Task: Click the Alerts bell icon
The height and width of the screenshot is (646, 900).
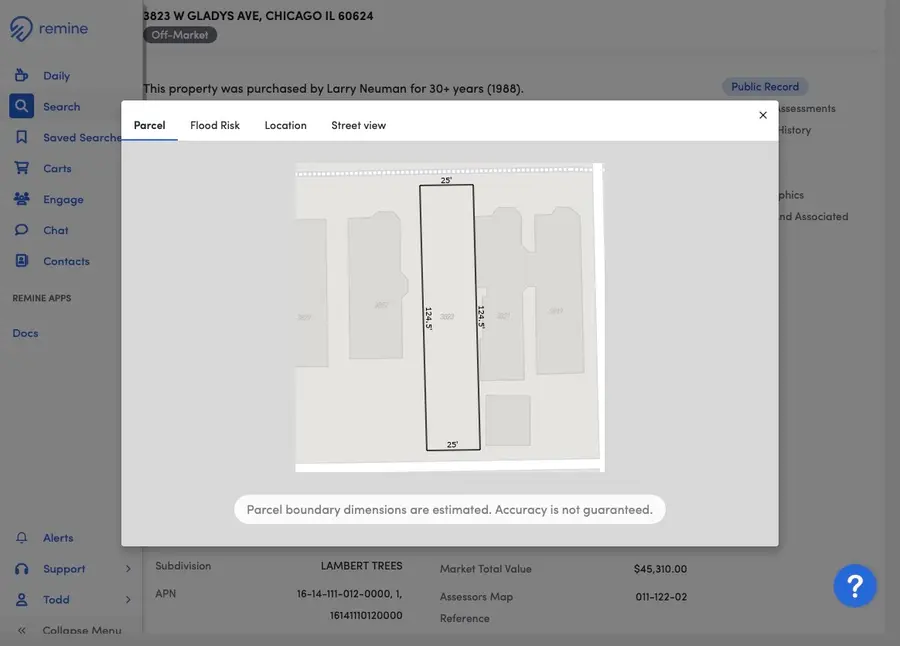Action: [22, 536]
